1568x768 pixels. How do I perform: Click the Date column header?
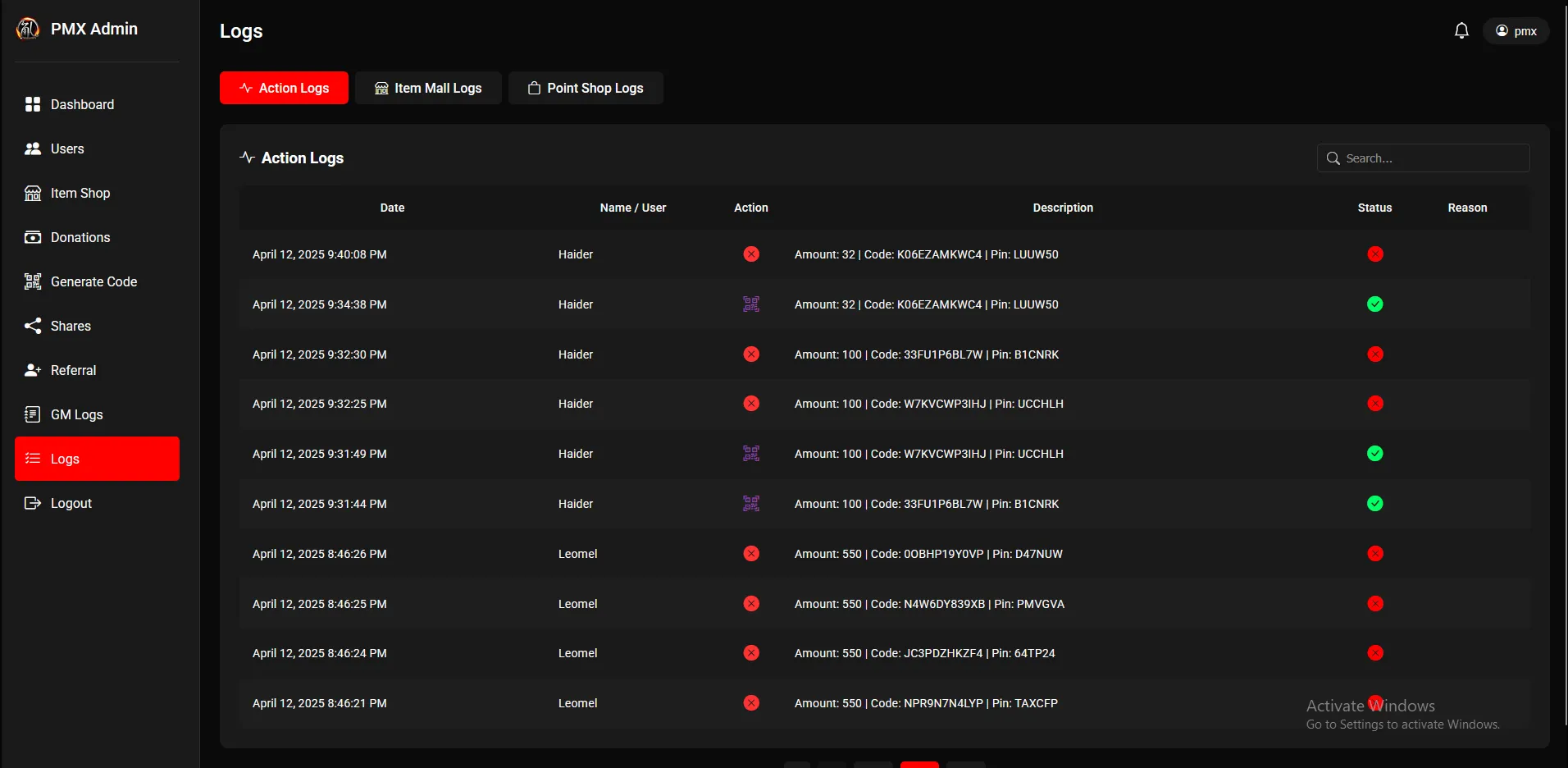click(x=392, y=208)
